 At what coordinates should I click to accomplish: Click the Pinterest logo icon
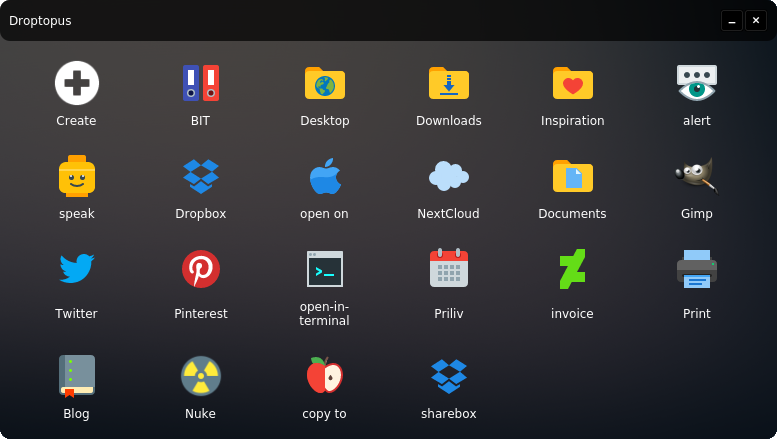pos(201,269)
